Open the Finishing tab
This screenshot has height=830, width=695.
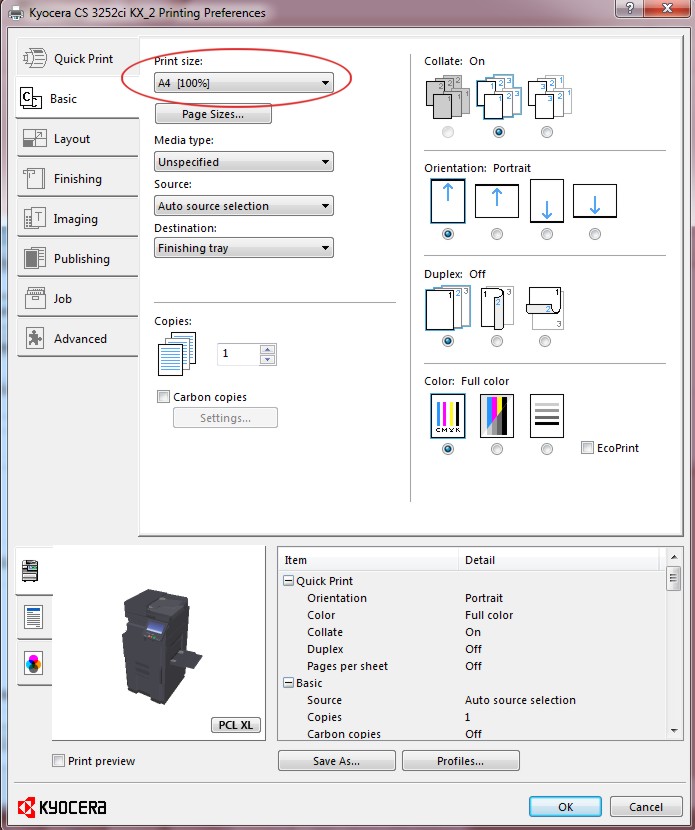78,179
